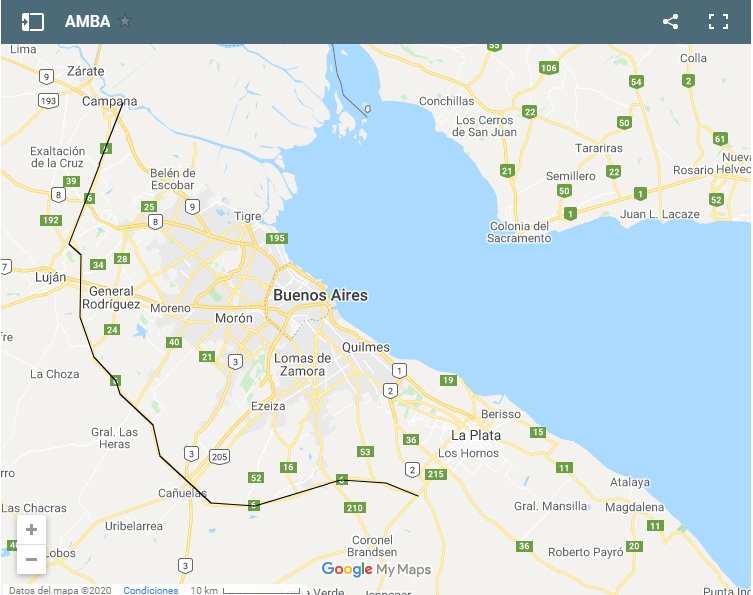This screenshot has width=753, height=595.
Task: Open the Condiciones terms link
Action: click(x=151, y=590)
